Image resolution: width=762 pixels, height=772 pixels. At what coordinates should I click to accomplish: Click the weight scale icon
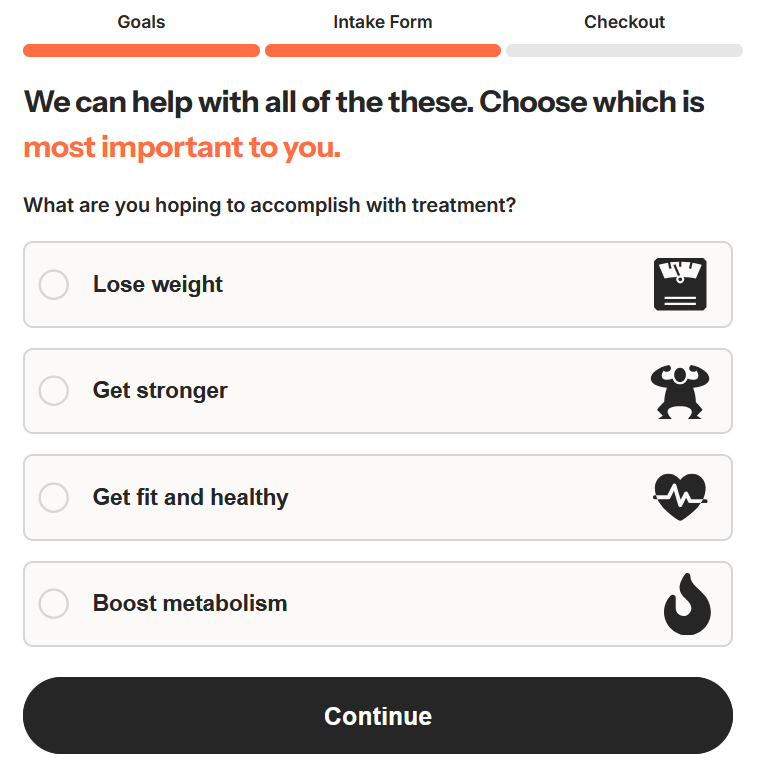pos(680,284)
